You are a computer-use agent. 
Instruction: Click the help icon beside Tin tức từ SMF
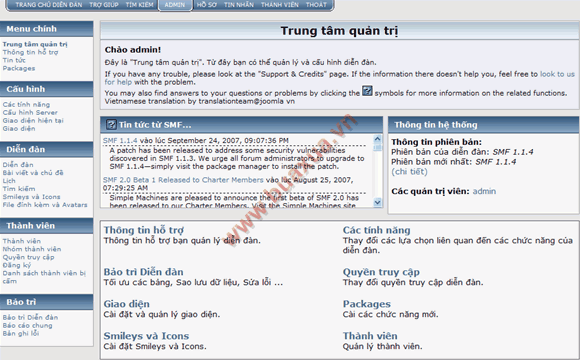click(x=111, y=125)
